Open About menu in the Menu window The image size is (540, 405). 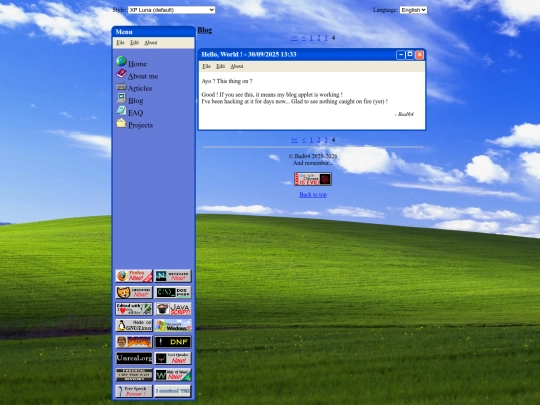click(x=151, y=43)
